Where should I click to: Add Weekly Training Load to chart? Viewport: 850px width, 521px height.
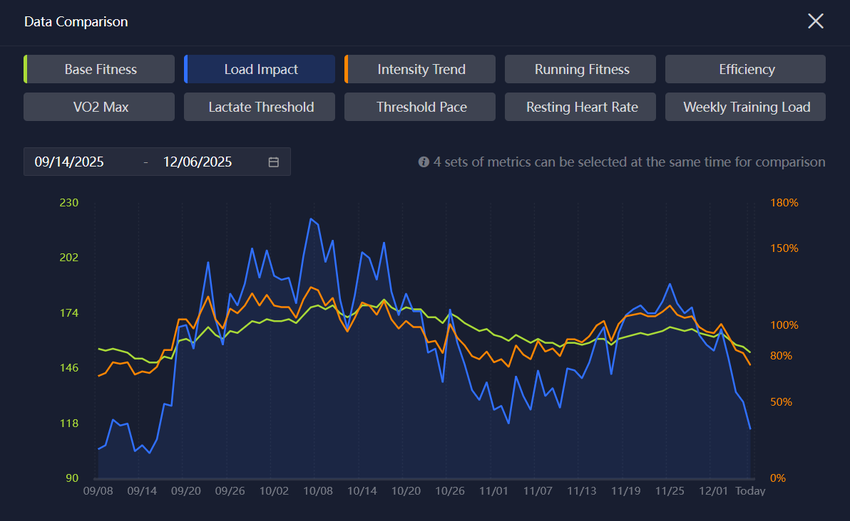(746, 107)
